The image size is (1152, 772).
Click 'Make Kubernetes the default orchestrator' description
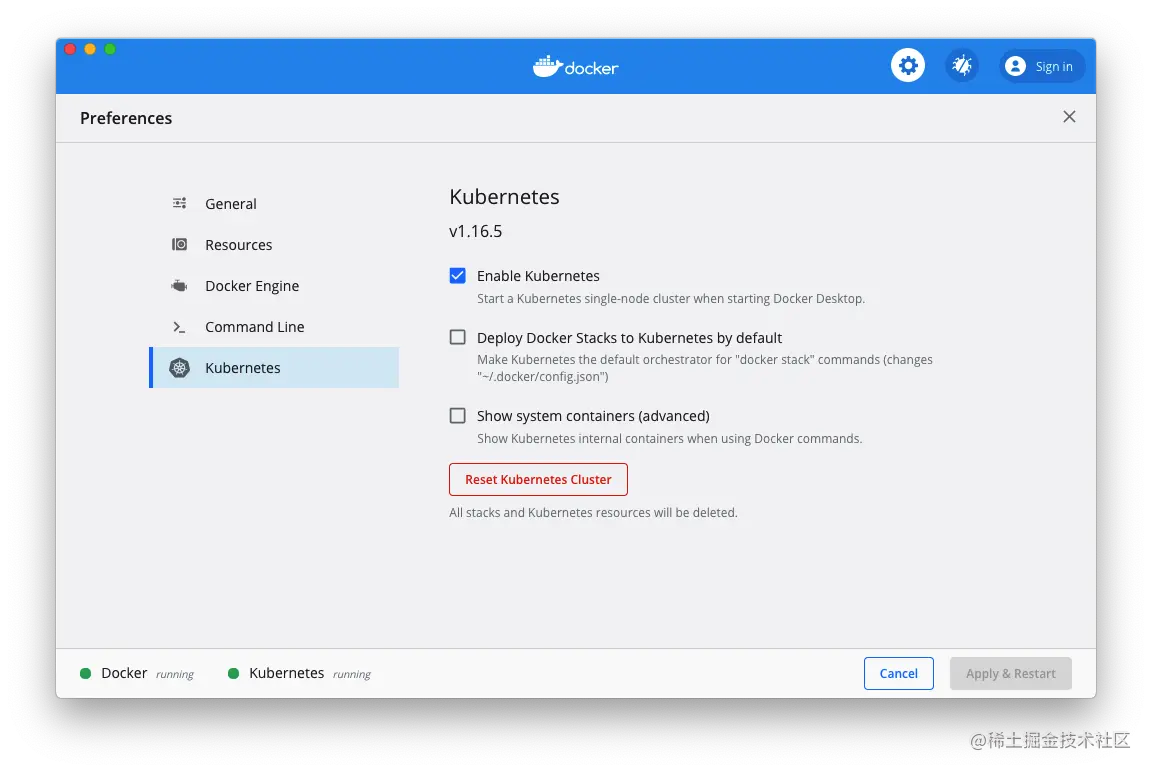tap(705, 368)
